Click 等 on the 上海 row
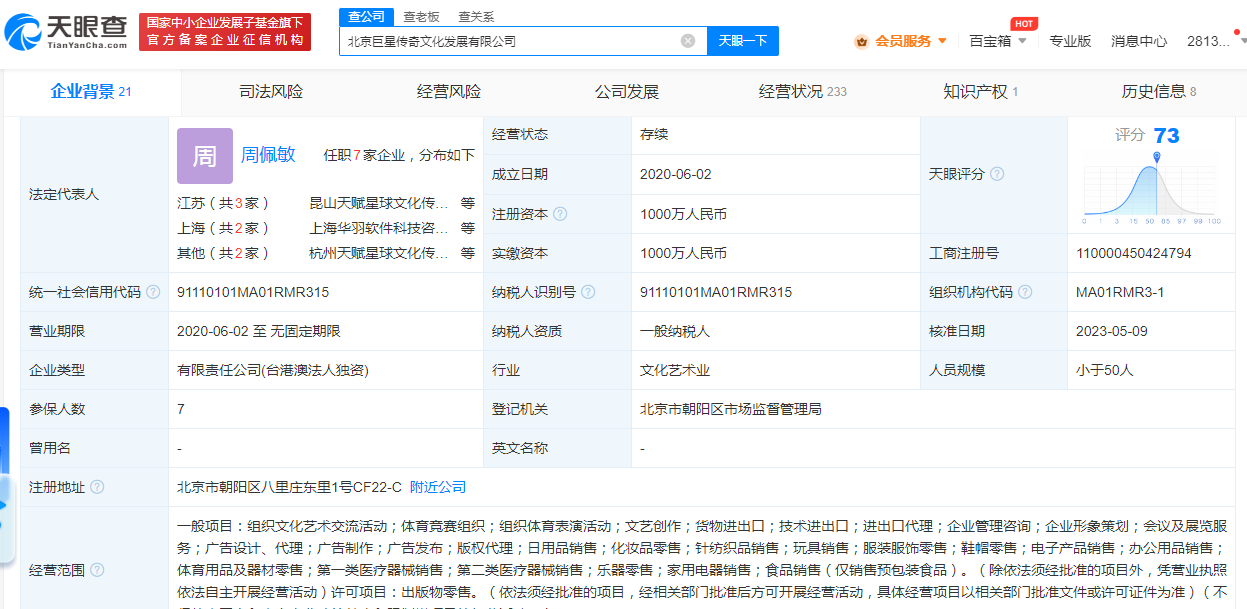The image size is (1247, 609). (x=468, y=228)
